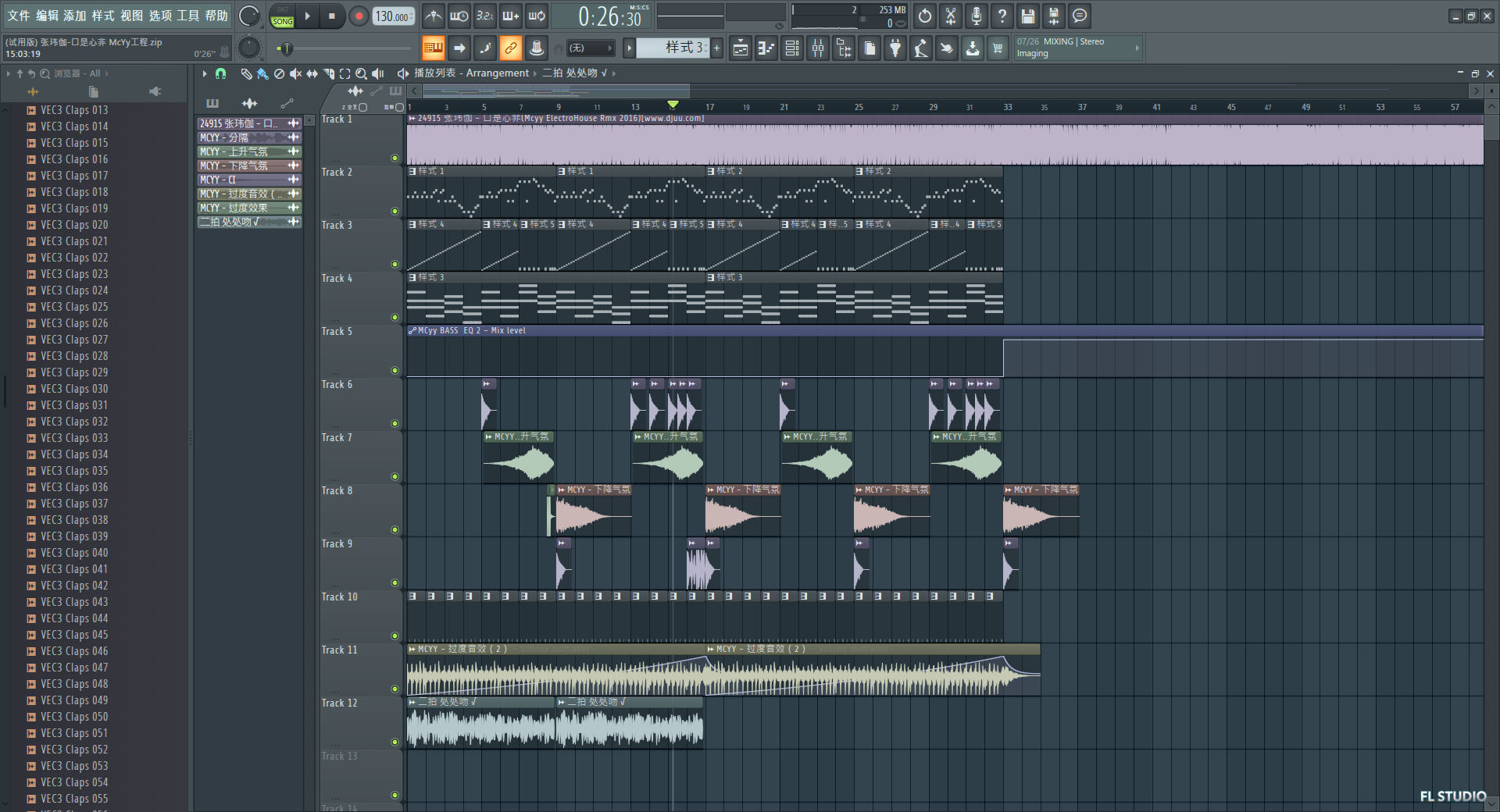Toggle the playlist snap magnet icon
The height and width of the screenshot is (812, 1500).
(220, 73)
